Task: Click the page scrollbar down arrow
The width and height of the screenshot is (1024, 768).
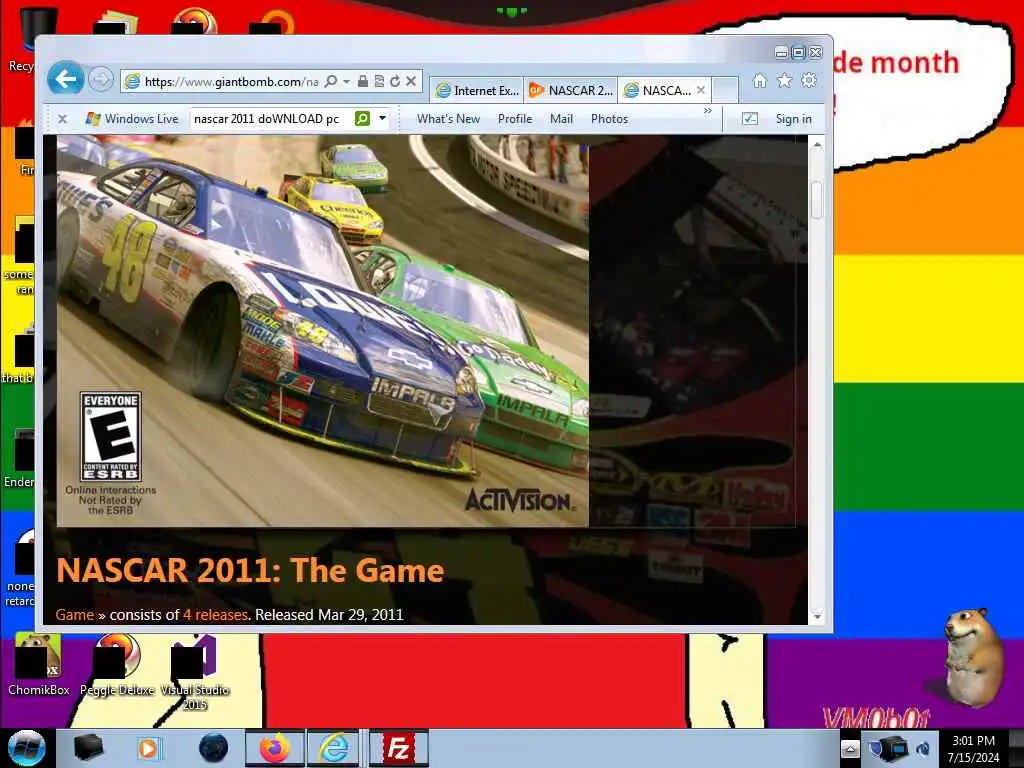Action: [x=817, y=616]
